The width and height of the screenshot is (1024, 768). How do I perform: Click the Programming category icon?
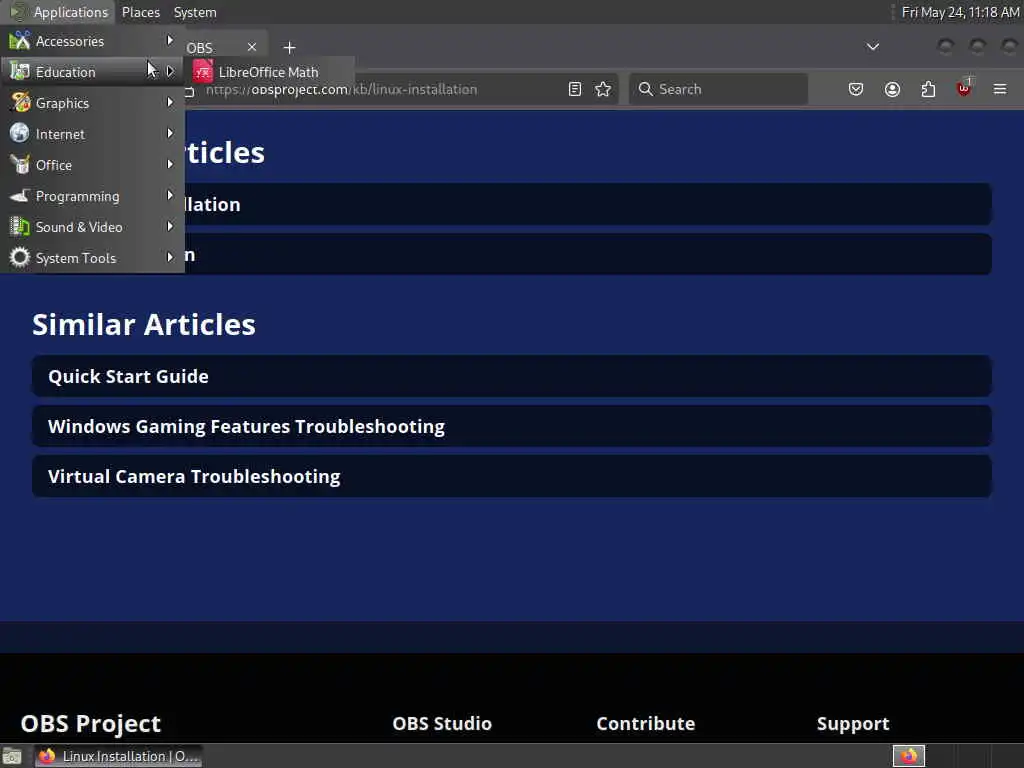point(20,195)
